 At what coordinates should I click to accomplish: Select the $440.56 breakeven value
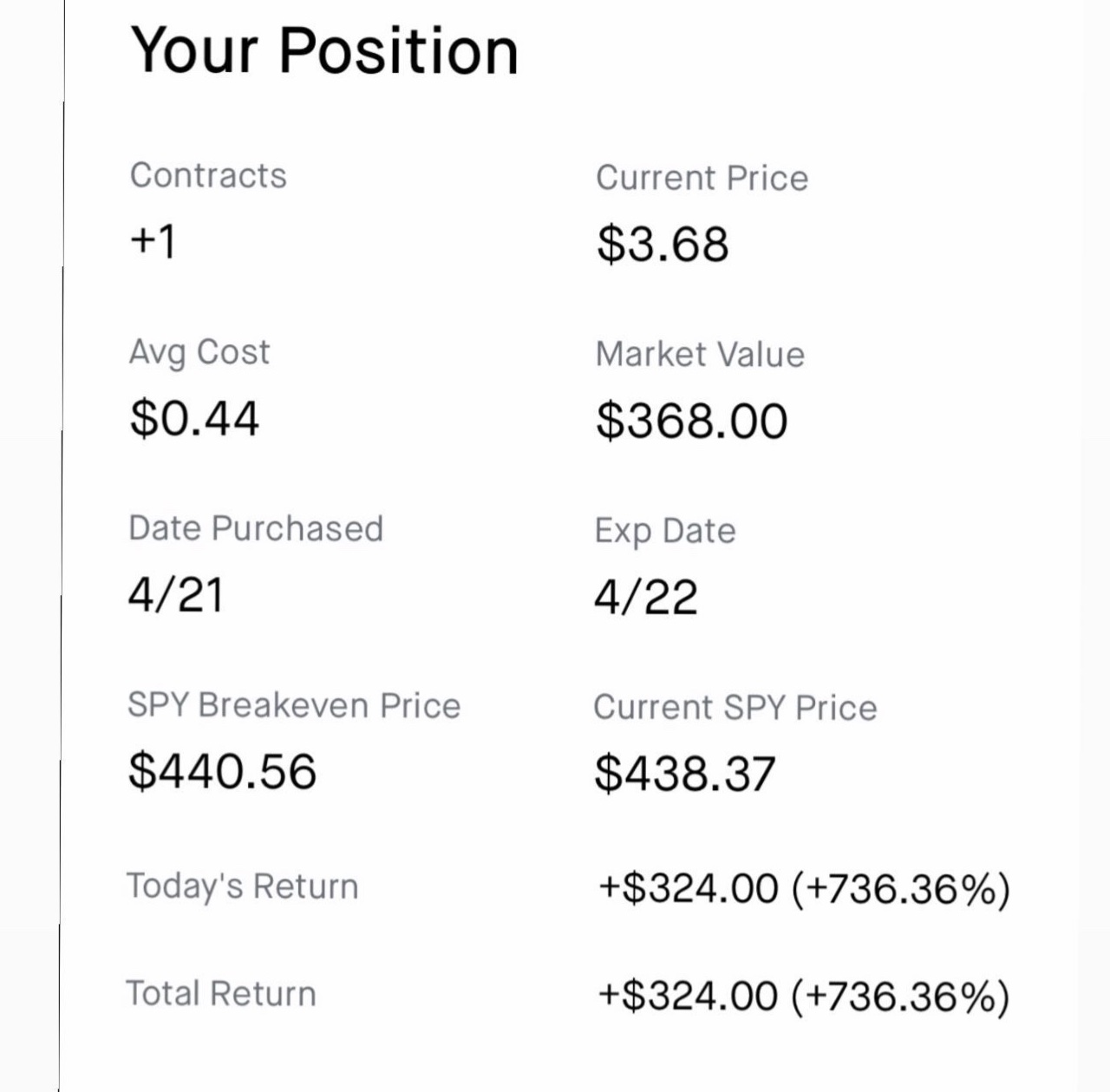pyautogui.click(x=222, y=771)
